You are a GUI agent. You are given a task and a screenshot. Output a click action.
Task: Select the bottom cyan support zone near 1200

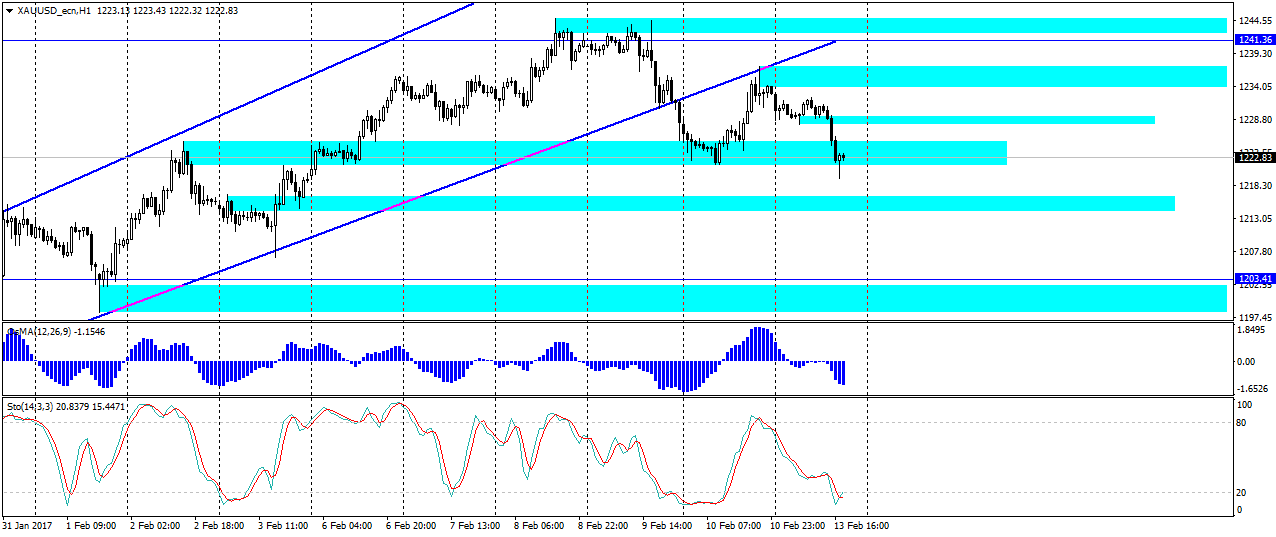pos(660,298)
